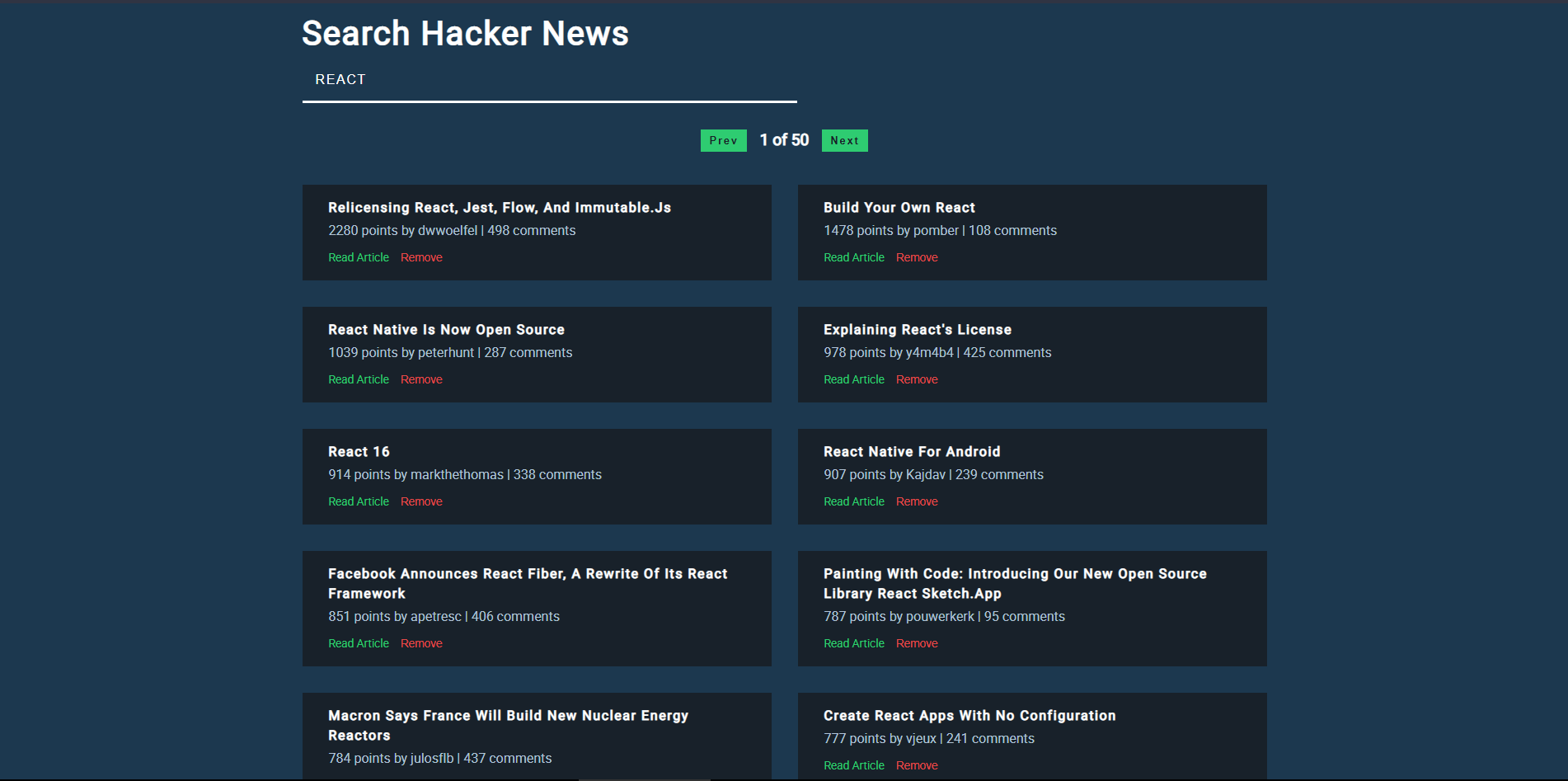
Task: Click '1478 points by pomber' line
Action: coord(940,231)
